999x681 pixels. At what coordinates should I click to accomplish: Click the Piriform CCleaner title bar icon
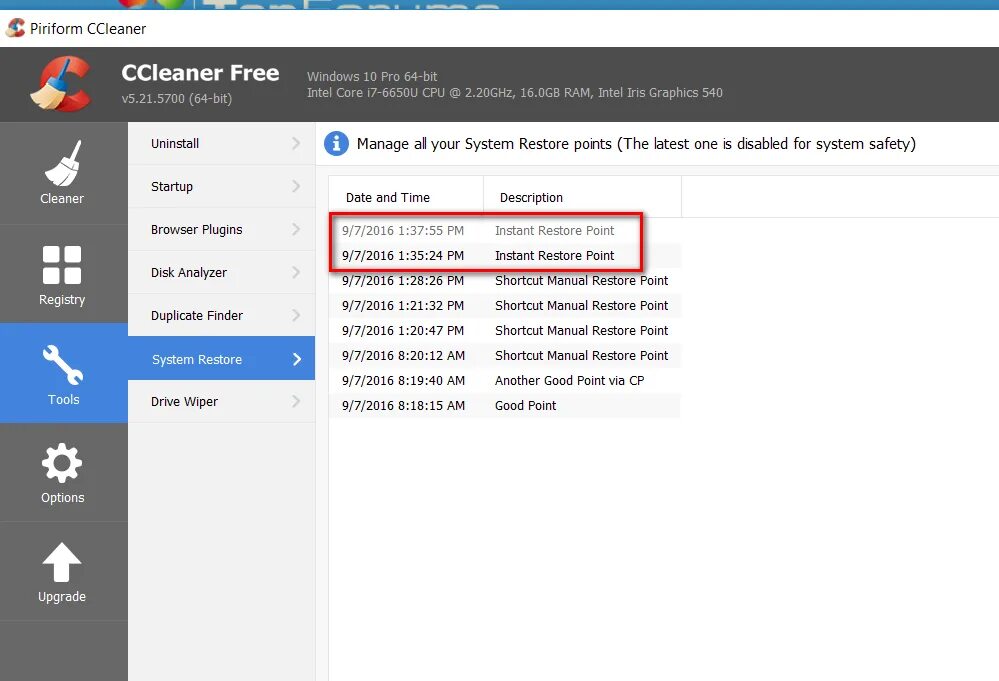click(x=15, y=28)
